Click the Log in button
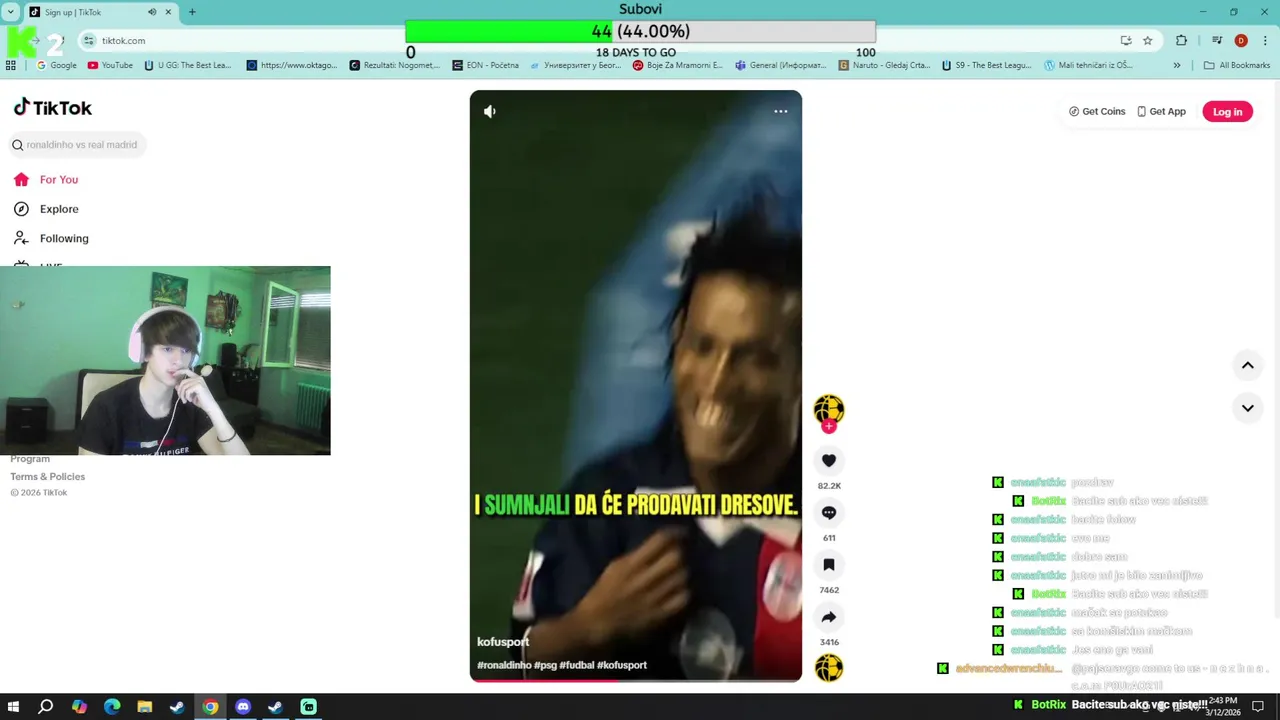This screenshot has width=1280, height=720. pos(1227,112)
